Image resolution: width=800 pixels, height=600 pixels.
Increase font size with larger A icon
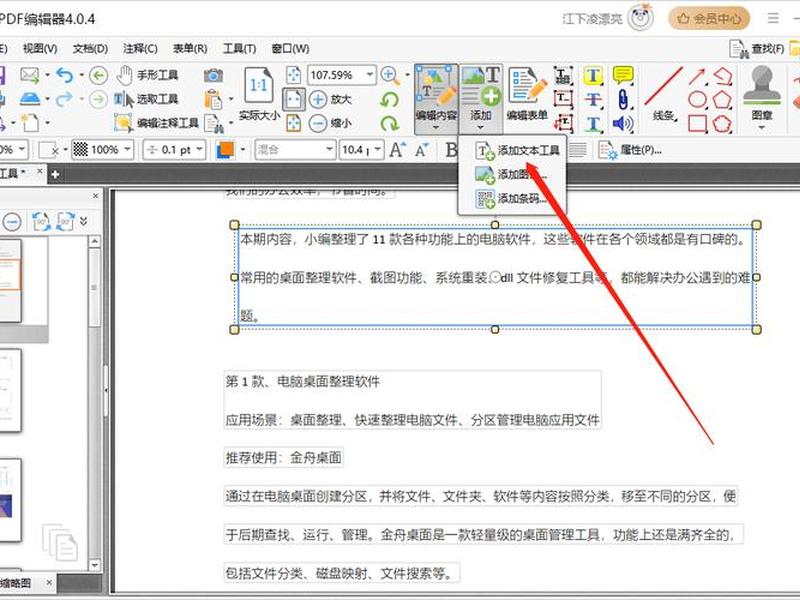click(x=397, y=149)
